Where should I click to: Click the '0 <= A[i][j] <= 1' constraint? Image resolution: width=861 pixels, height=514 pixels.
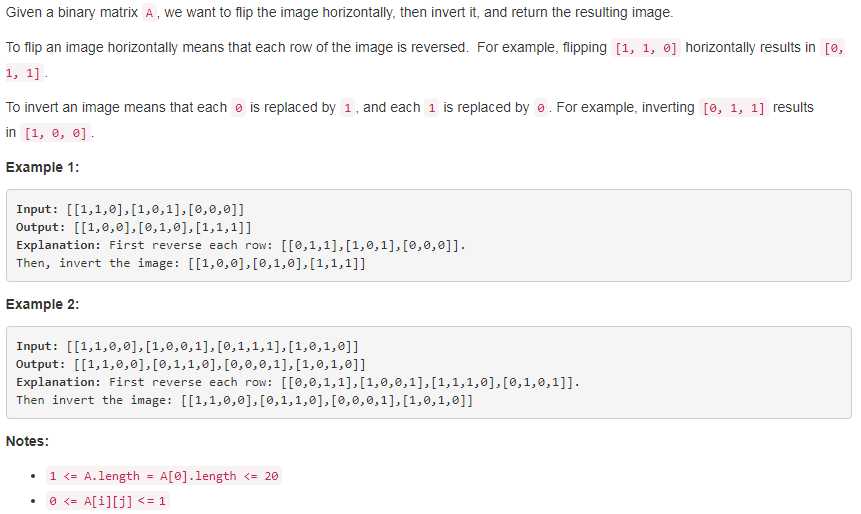click(107, 501)
